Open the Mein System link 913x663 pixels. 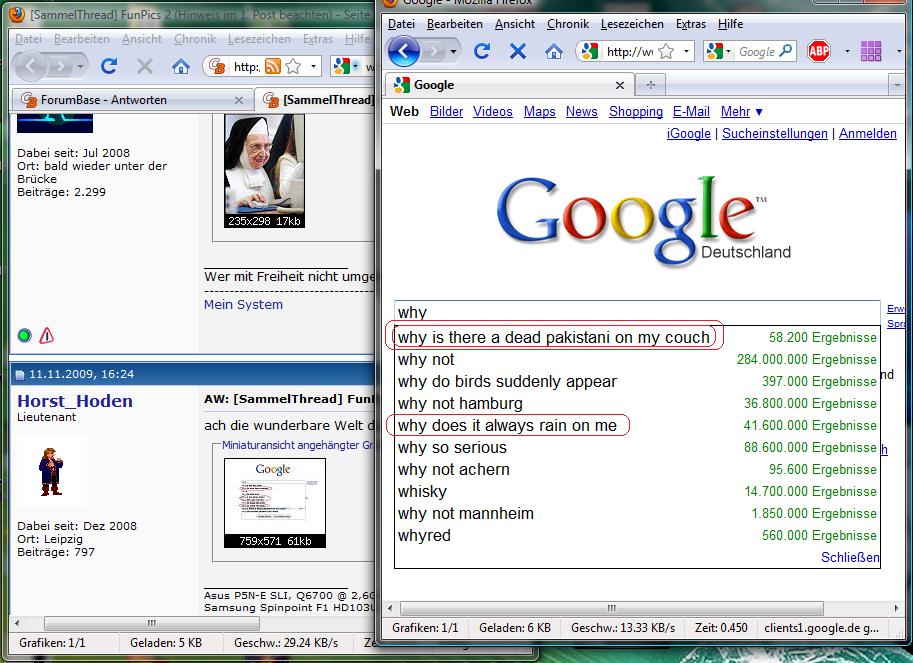click(243, 304)
